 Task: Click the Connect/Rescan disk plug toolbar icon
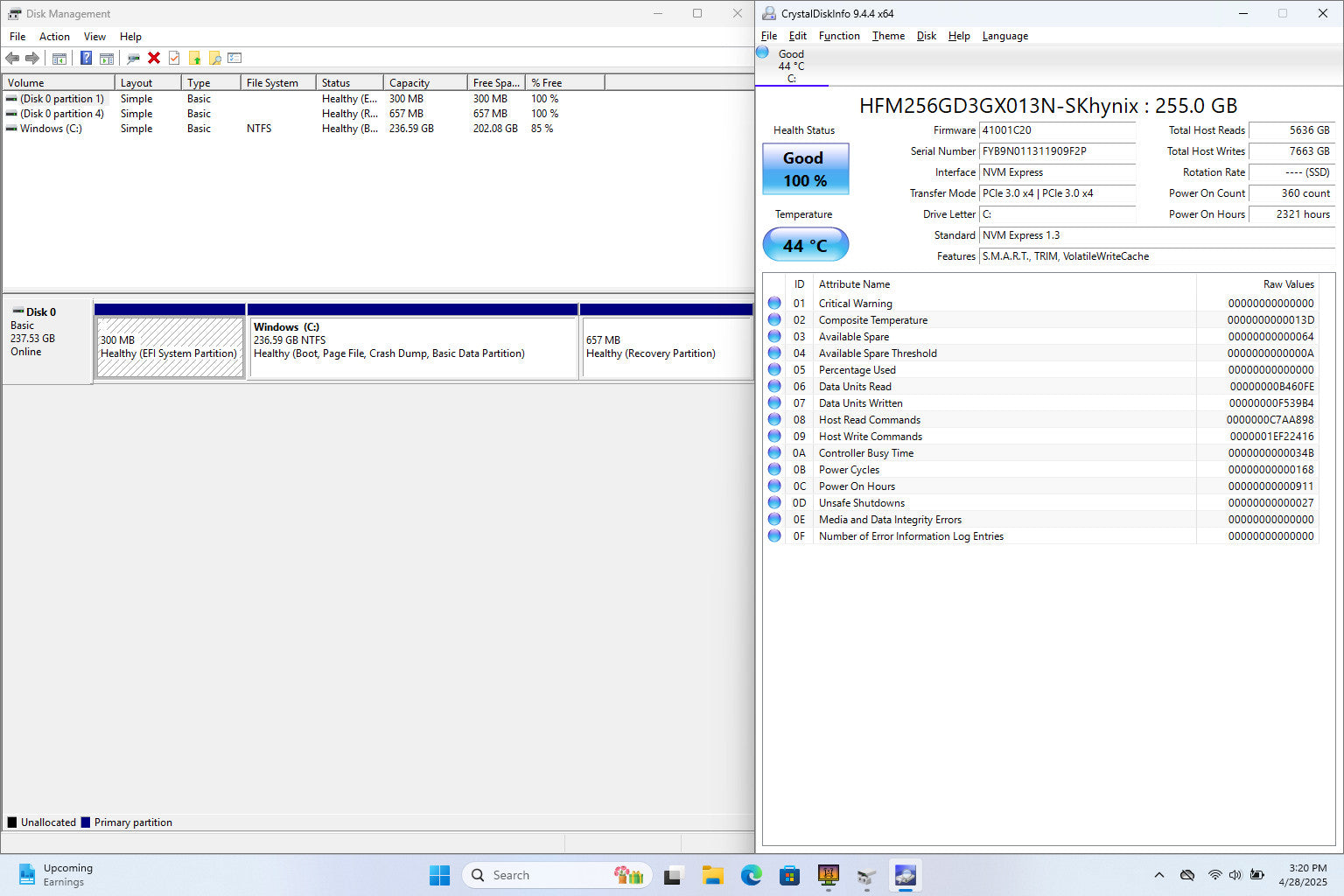point(133,58)
